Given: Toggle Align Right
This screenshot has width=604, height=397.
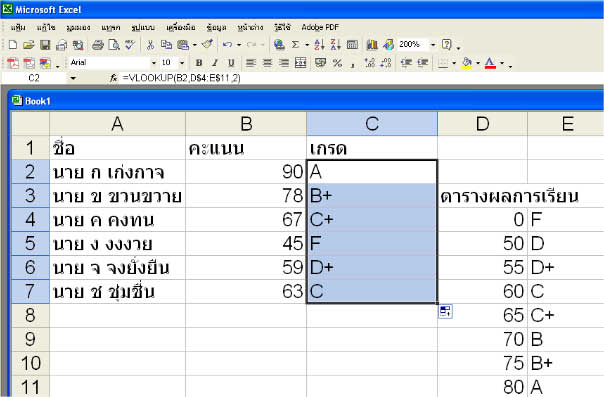Looking at the screenshot, I should (284, 63).
